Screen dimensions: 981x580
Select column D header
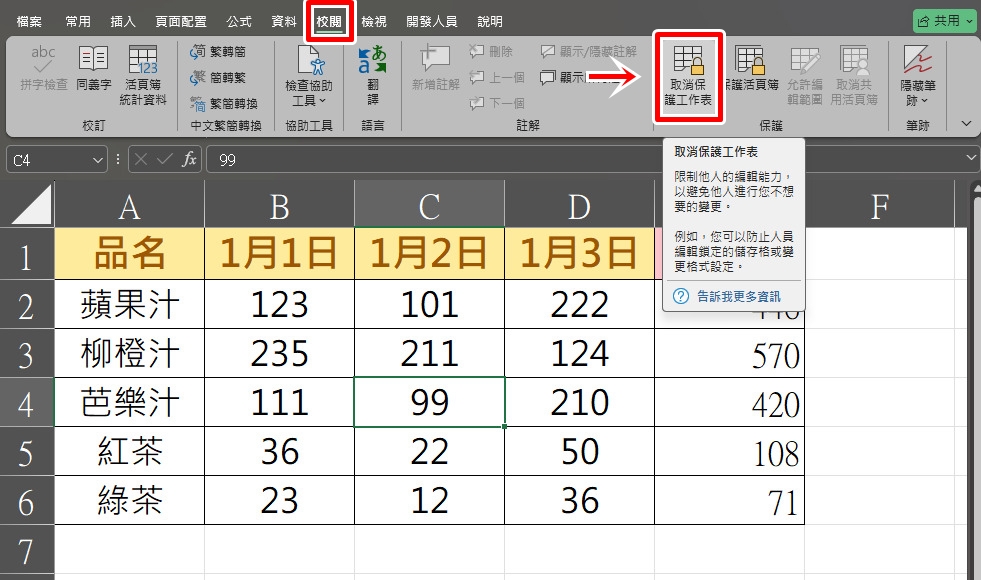[579, 205]
